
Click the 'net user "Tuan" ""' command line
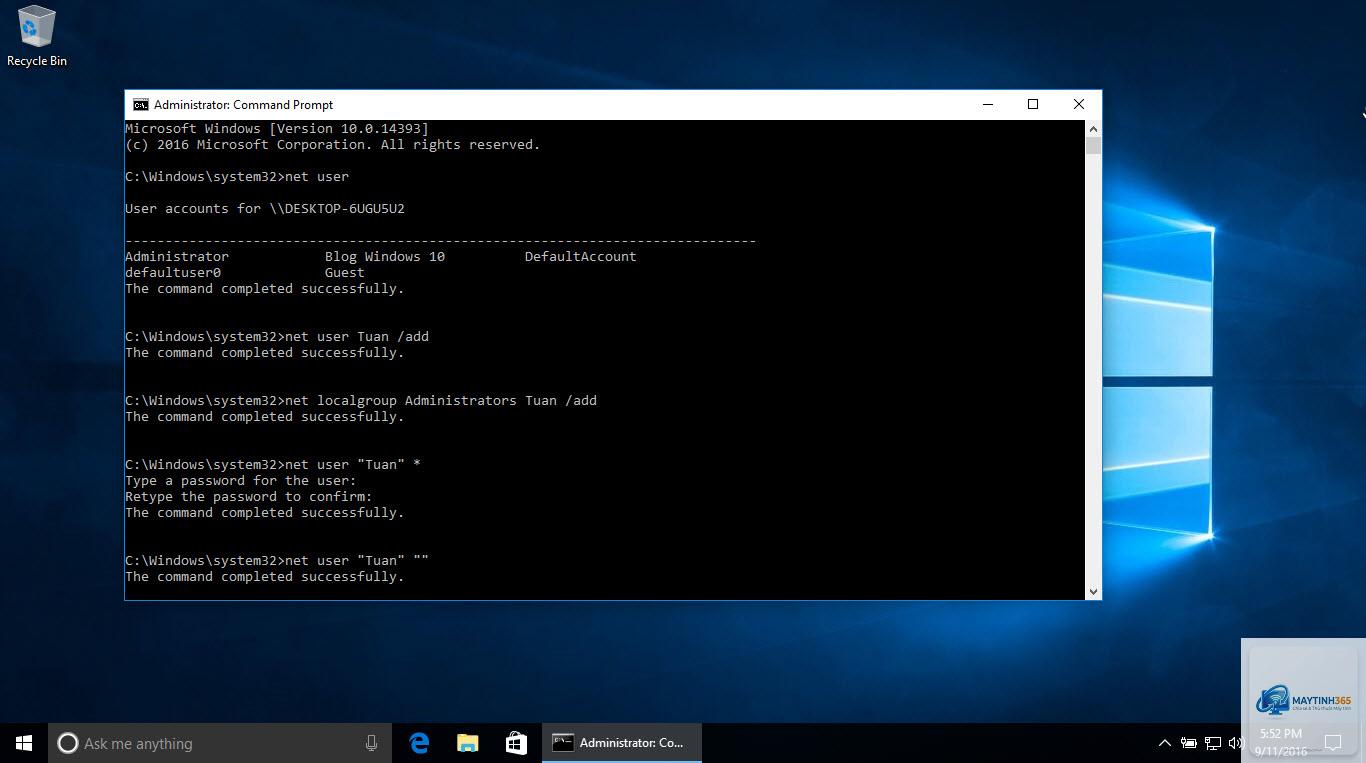pos(277,561)
